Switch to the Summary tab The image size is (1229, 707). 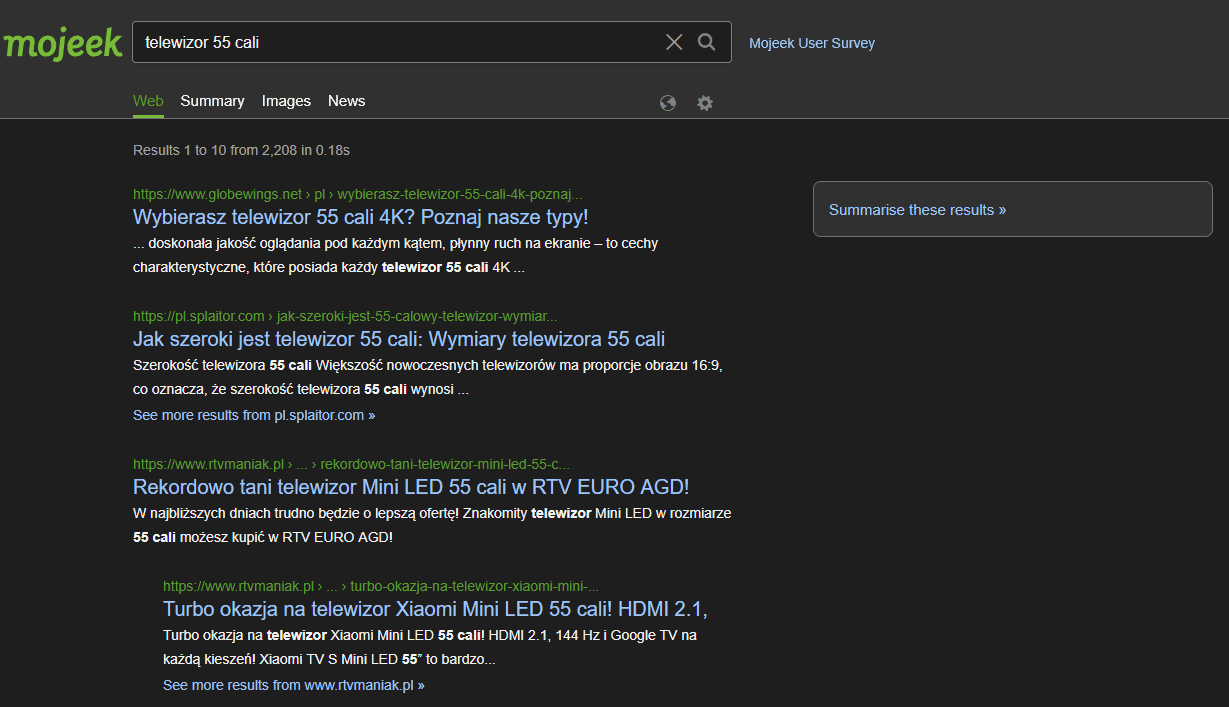pyautogui.click(x=212, y=101)
